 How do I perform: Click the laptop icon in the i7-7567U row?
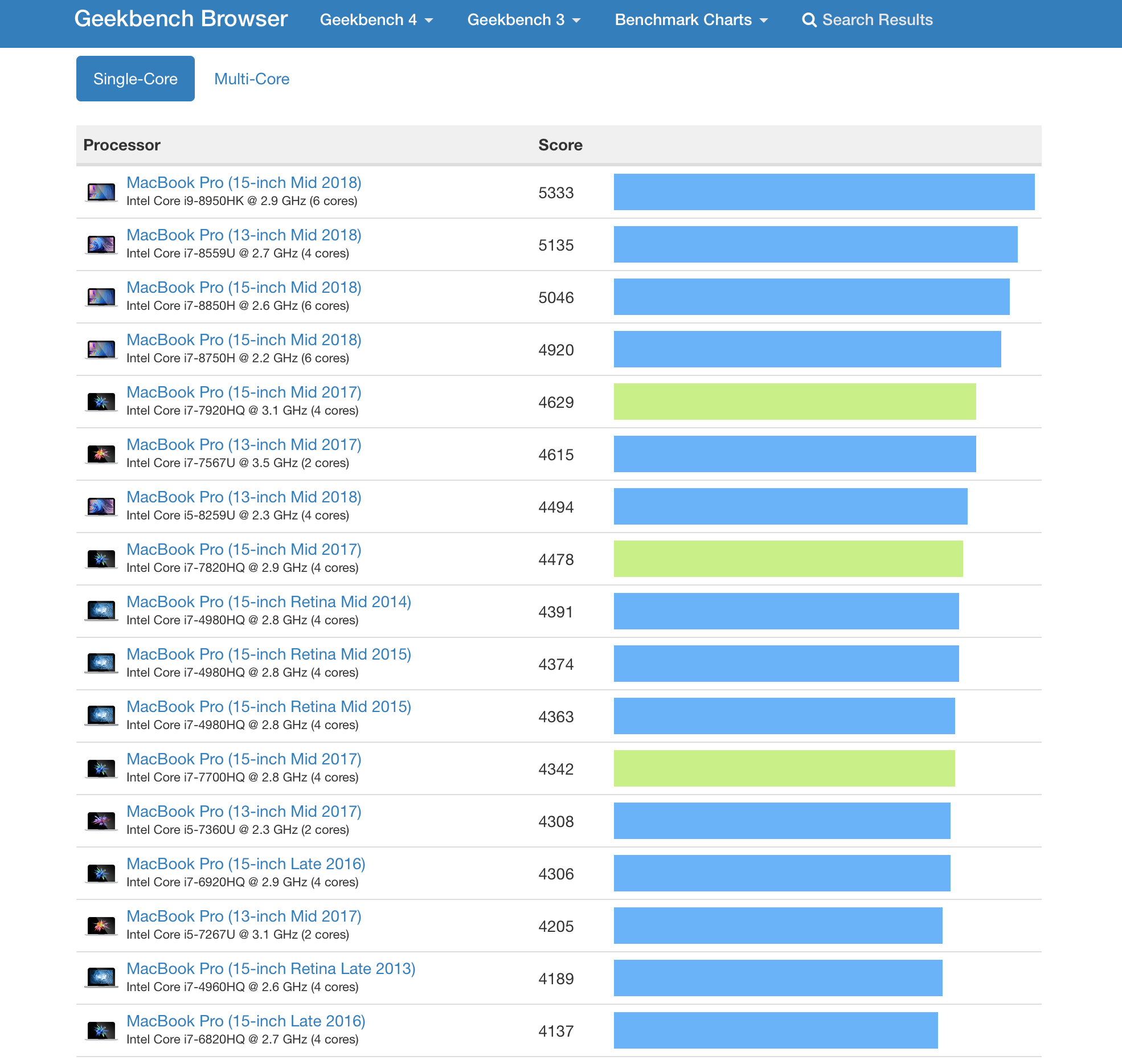(x=101, y=455)
